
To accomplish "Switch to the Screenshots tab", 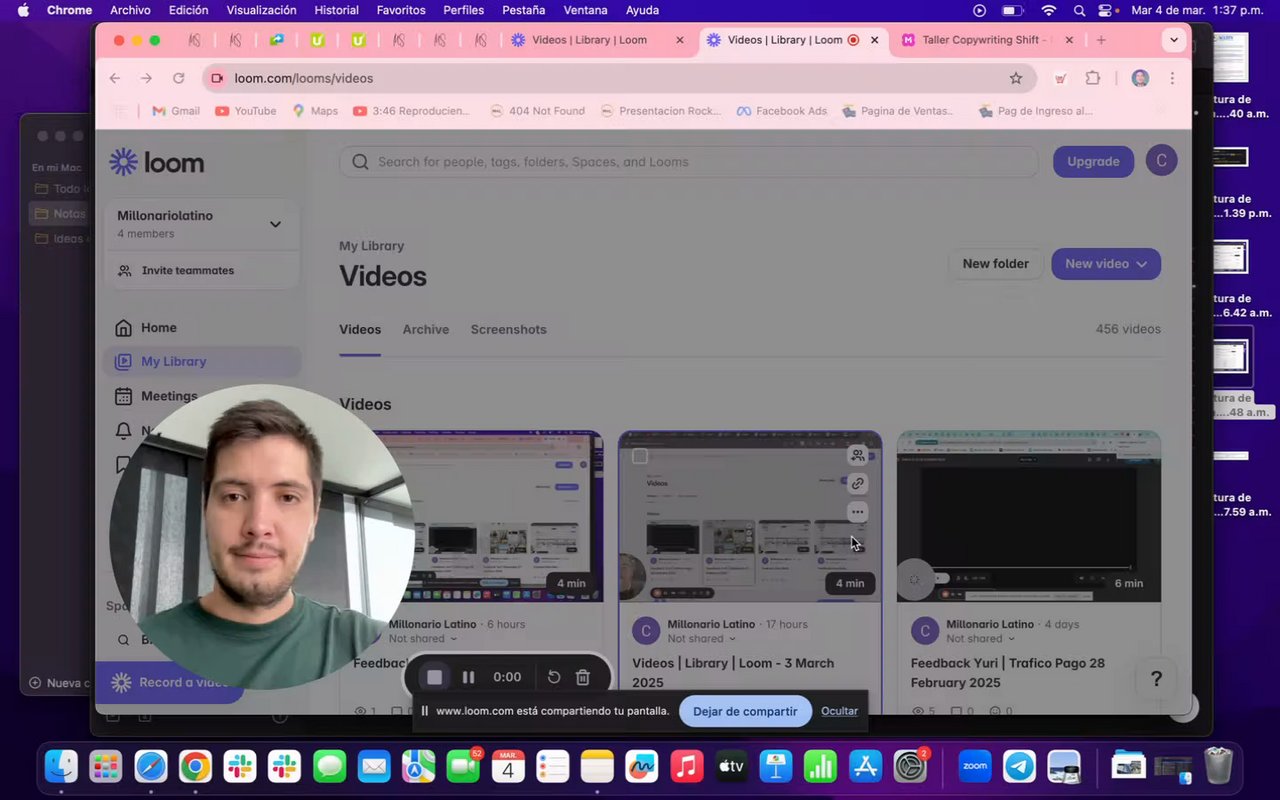I will tap(508, 329).
